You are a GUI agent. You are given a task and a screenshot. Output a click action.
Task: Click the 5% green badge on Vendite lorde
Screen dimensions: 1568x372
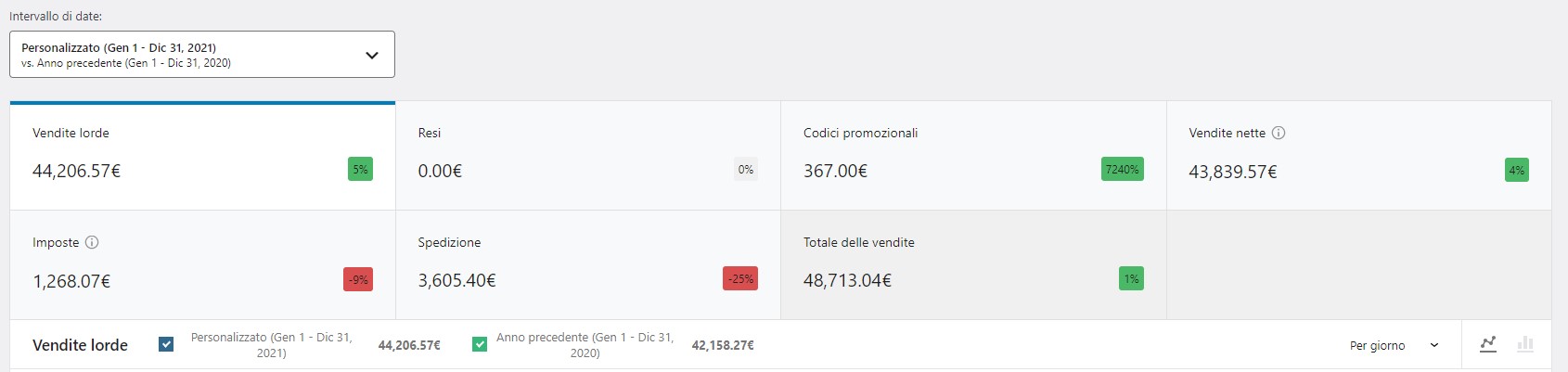360,169
